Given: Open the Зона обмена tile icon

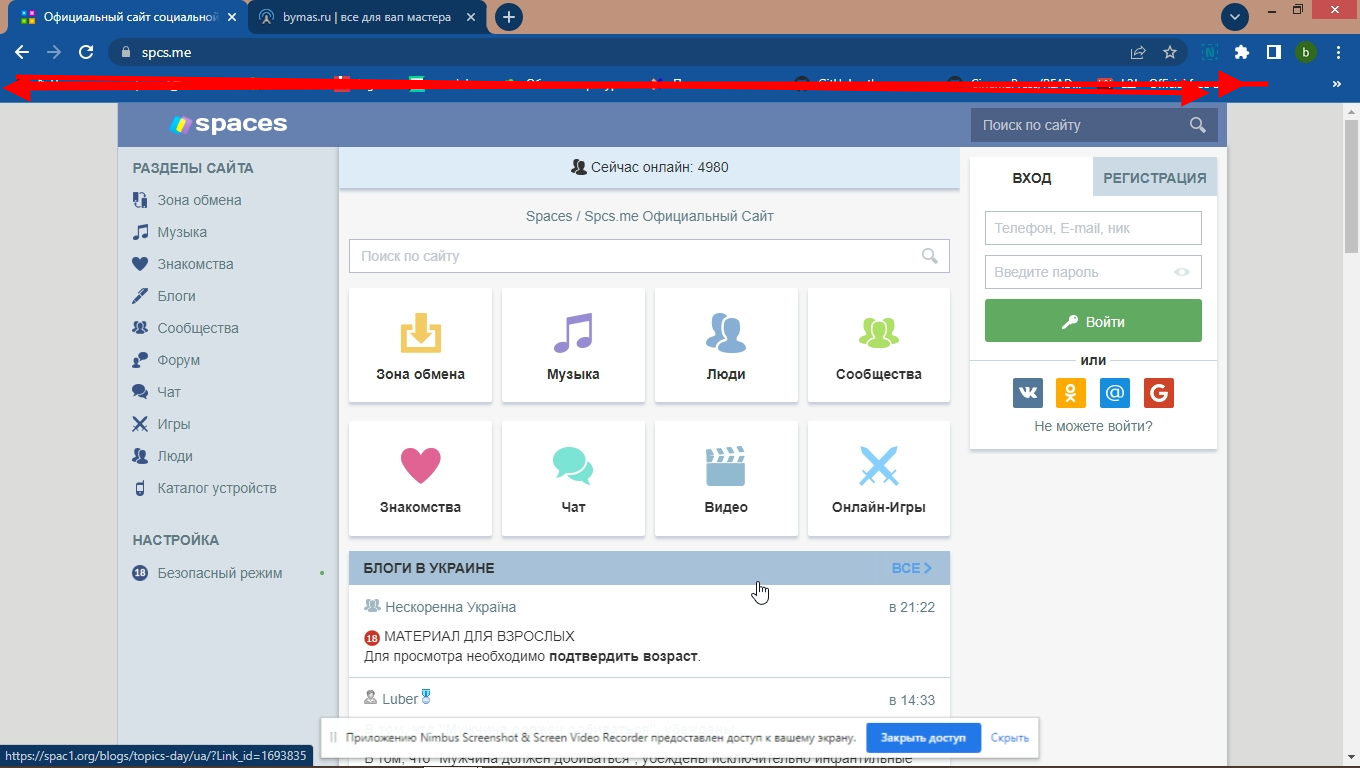Looking at the screenshot, I should coord(420,333).
